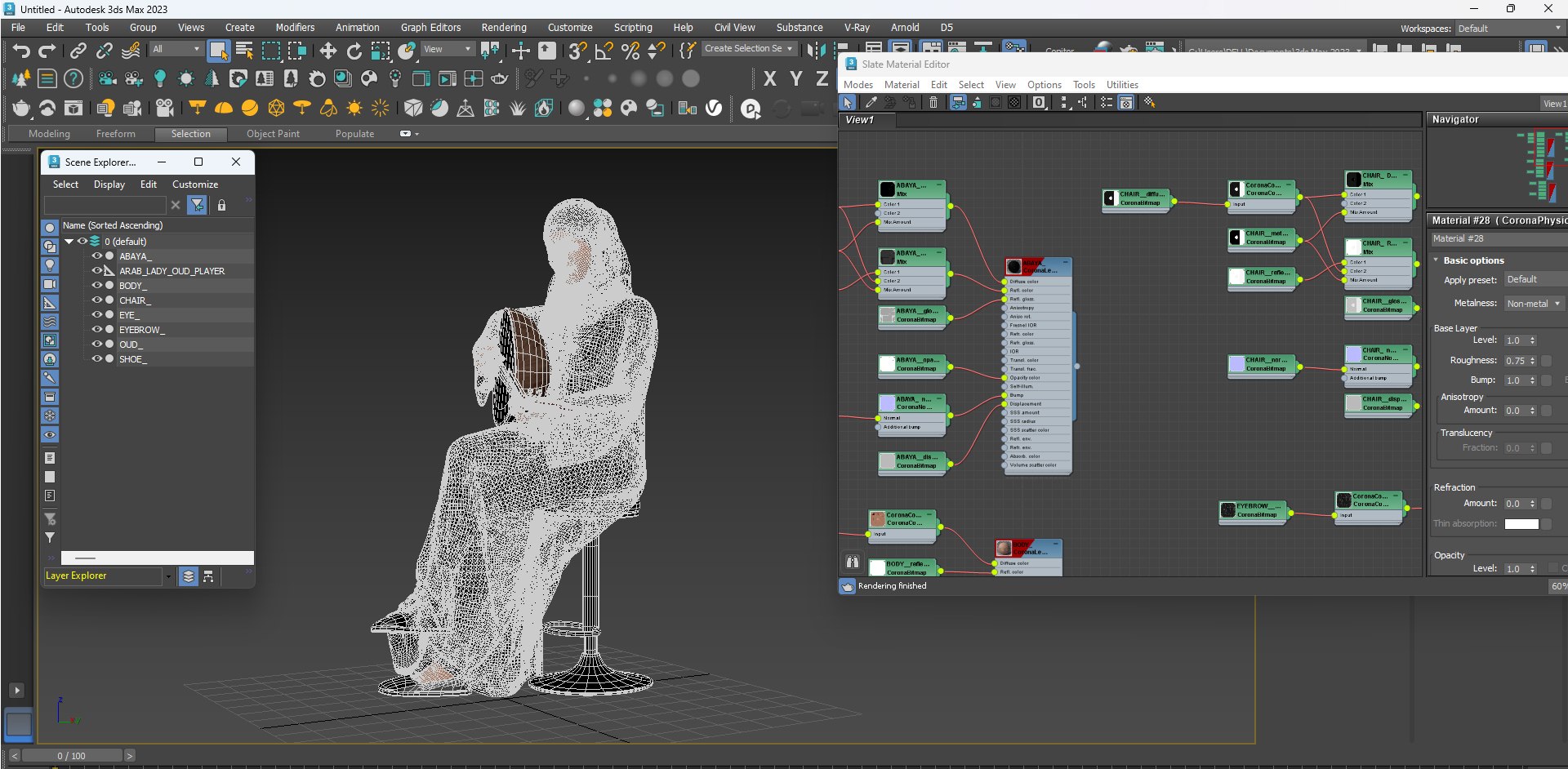Screen dimensions: 1568x769
Task: Click the Rectangular Selection Region icon
Action: [270, 51]
